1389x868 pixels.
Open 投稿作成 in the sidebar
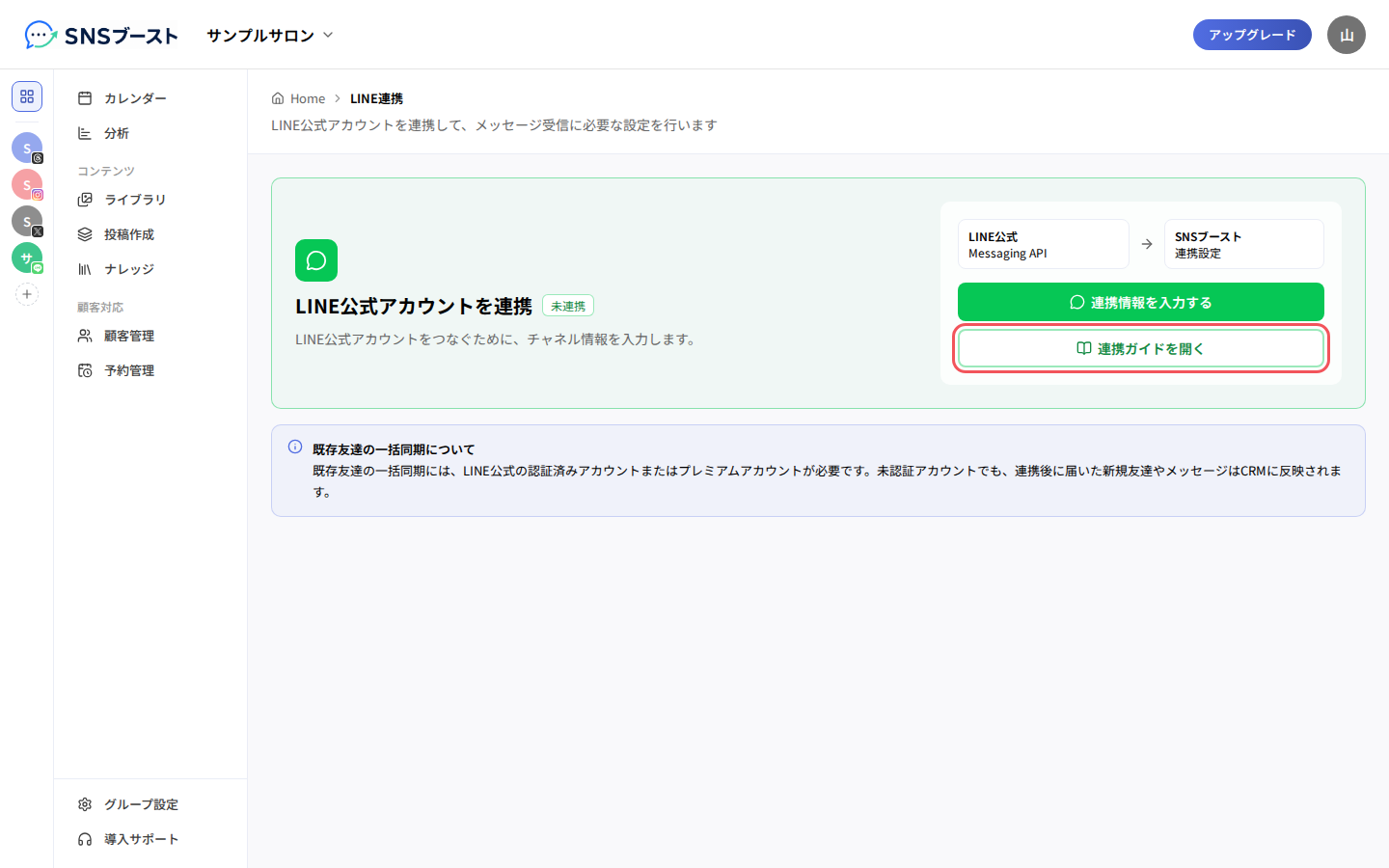click(x=150, y=234)
